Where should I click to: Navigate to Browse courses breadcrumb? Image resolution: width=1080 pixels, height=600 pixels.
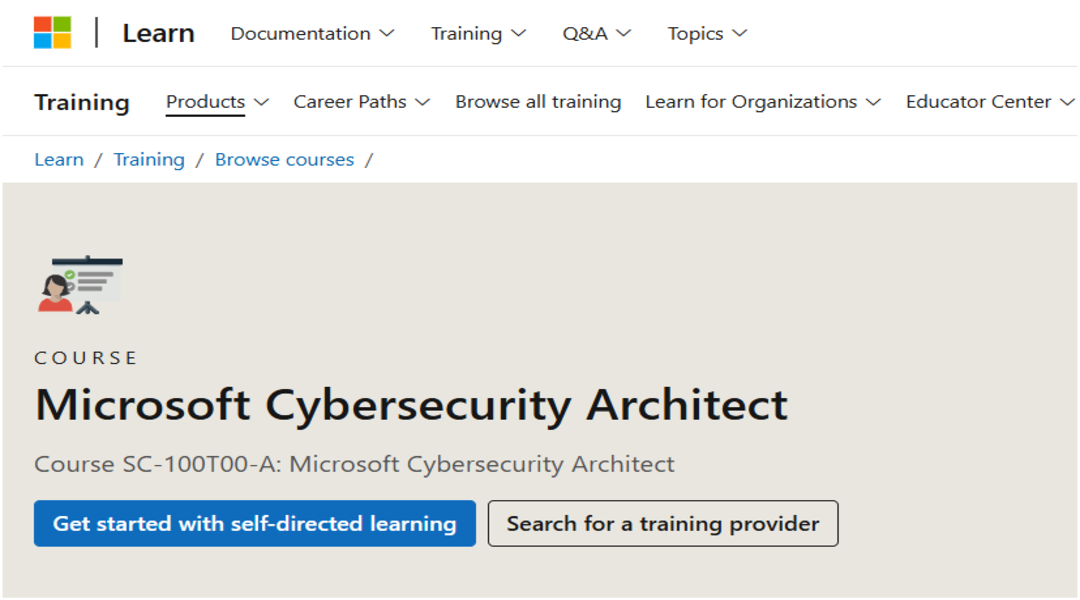284,160
